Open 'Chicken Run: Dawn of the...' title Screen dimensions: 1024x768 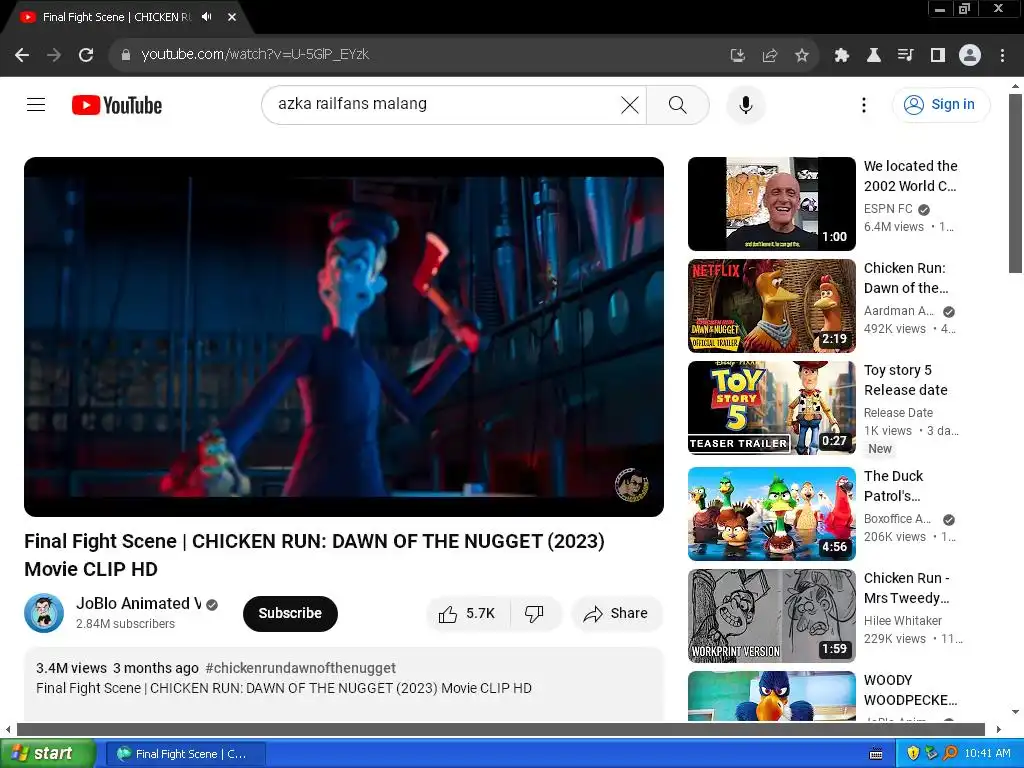(x=906, y=278)
